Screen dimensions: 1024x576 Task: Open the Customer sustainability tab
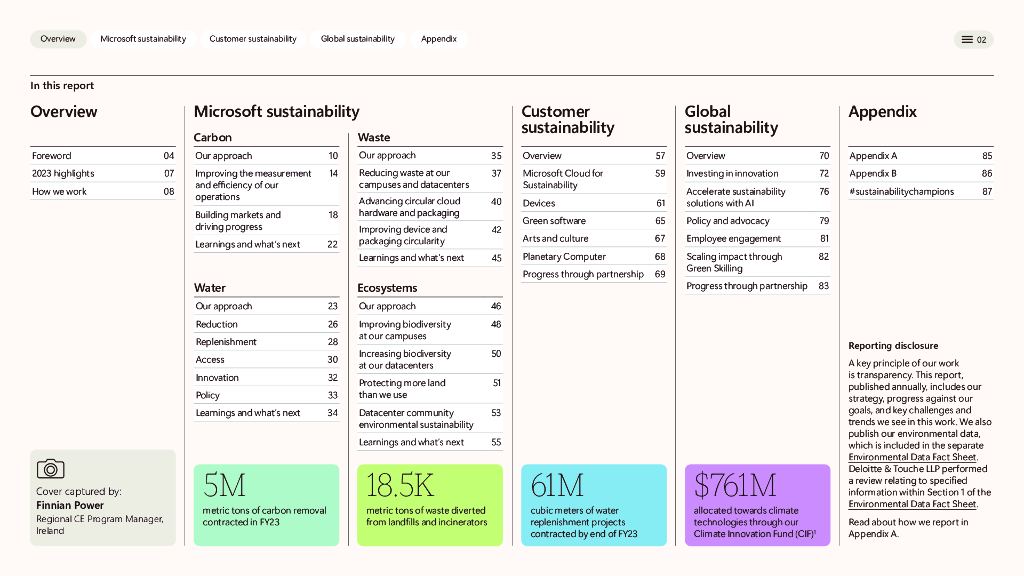point(253,39)
